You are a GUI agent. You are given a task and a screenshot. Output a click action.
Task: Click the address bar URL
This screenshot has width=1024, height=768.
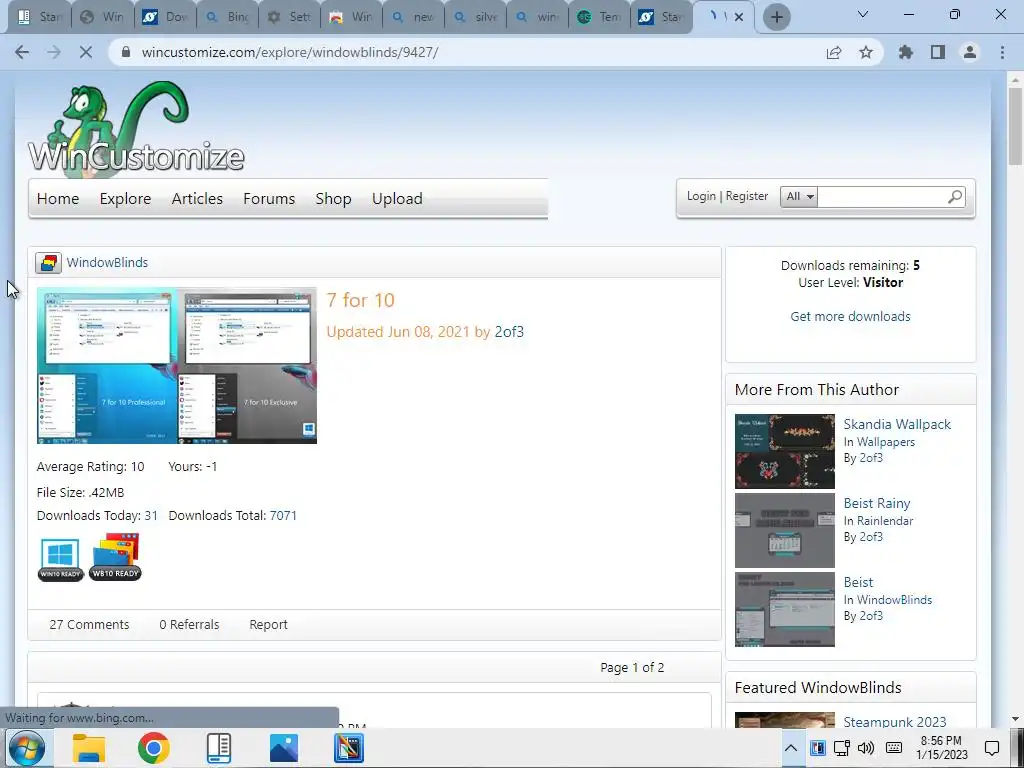coord(290,52)
